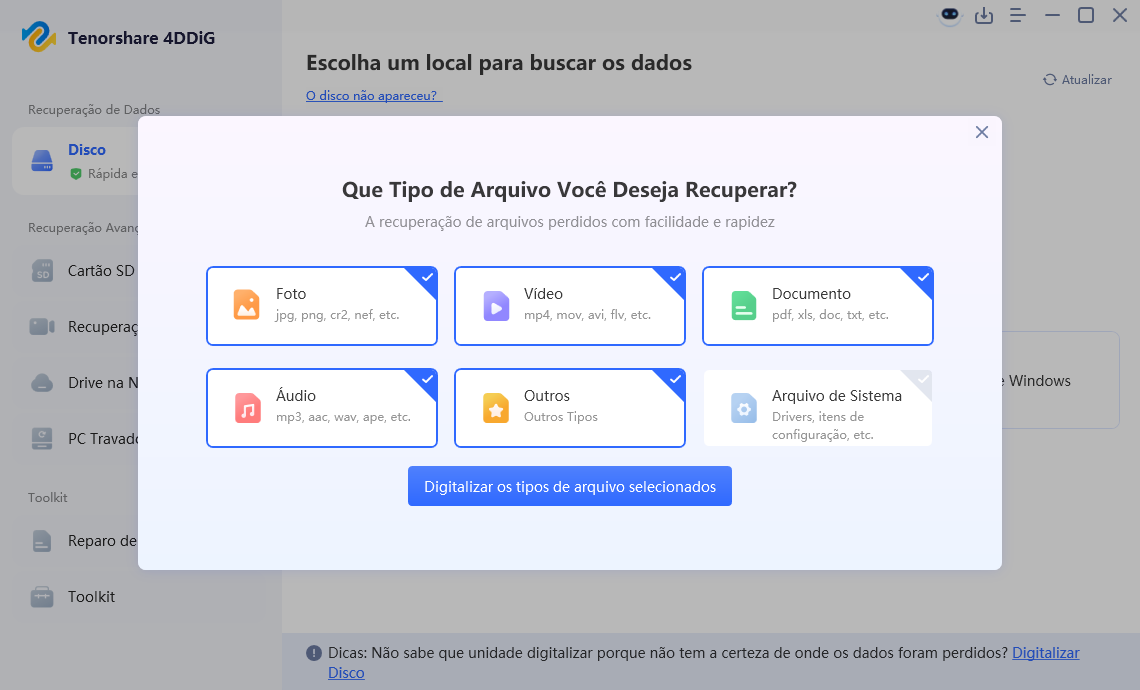Select the PC Travado sidebar option
1140x690 pixels.
pyautogui.click(x=103, y=438)
